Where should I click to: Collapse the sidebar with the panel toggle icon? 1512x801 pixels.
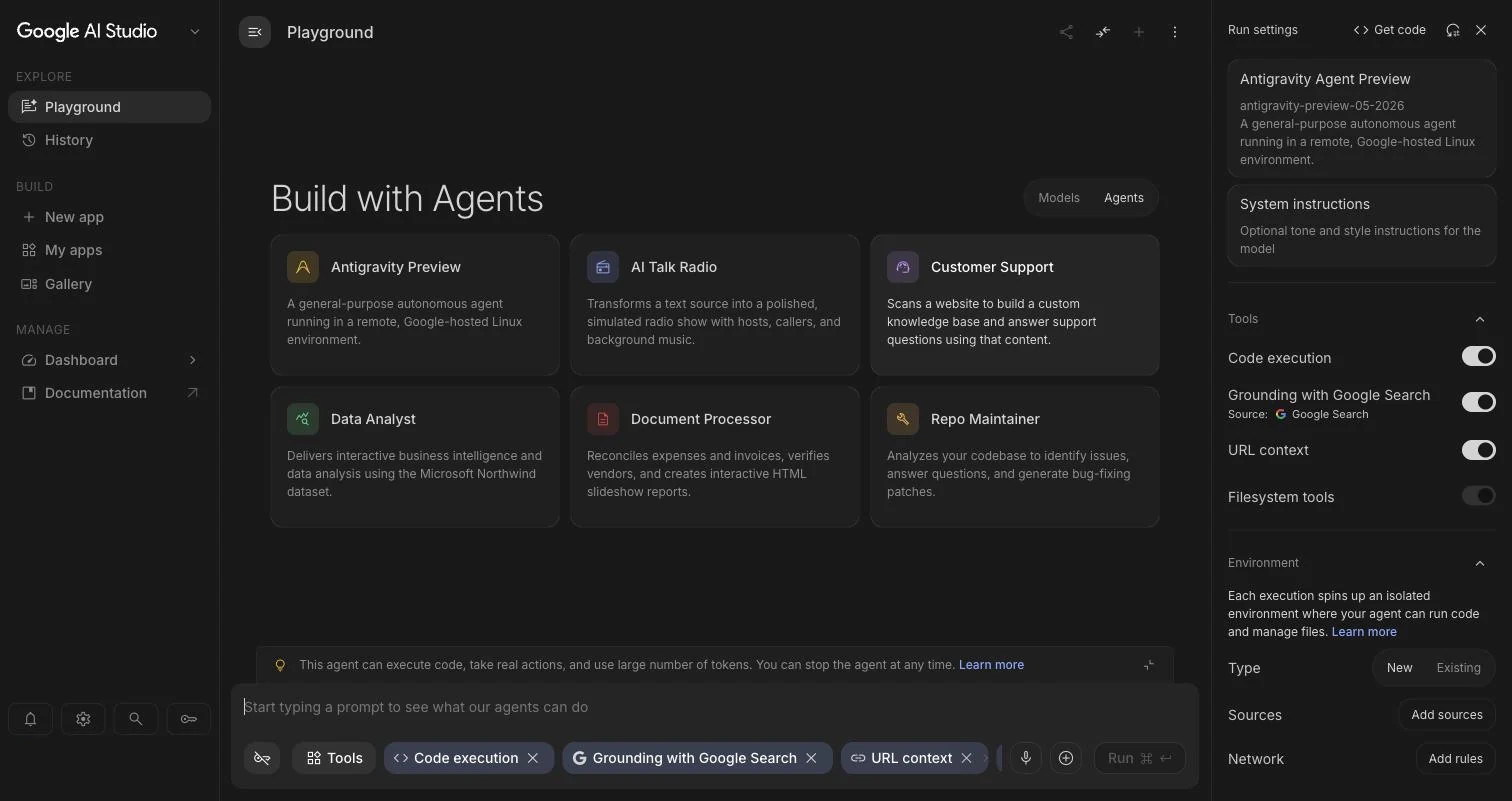(x=255, y=32)
